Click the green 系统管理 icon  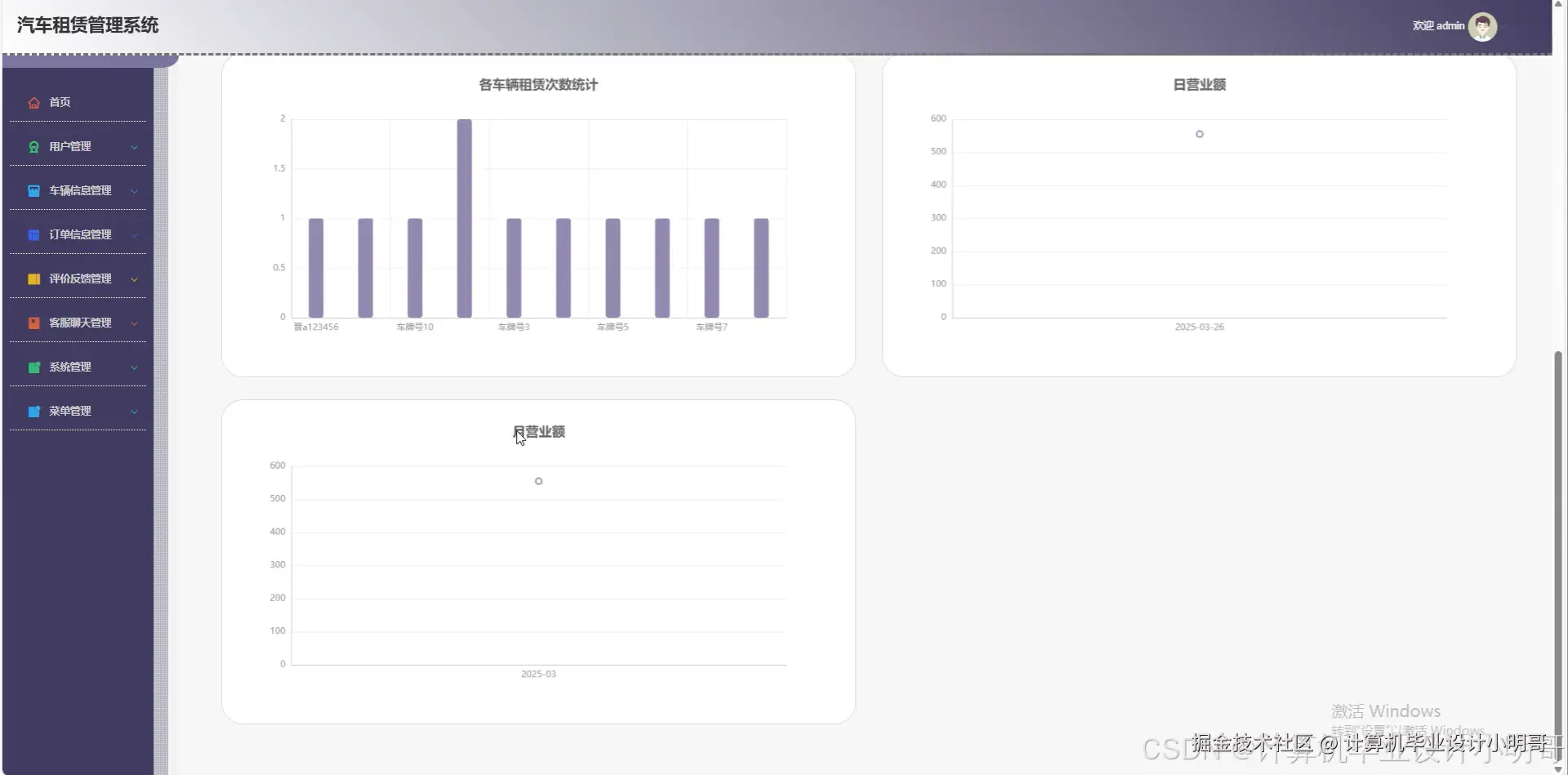point(33,367)
